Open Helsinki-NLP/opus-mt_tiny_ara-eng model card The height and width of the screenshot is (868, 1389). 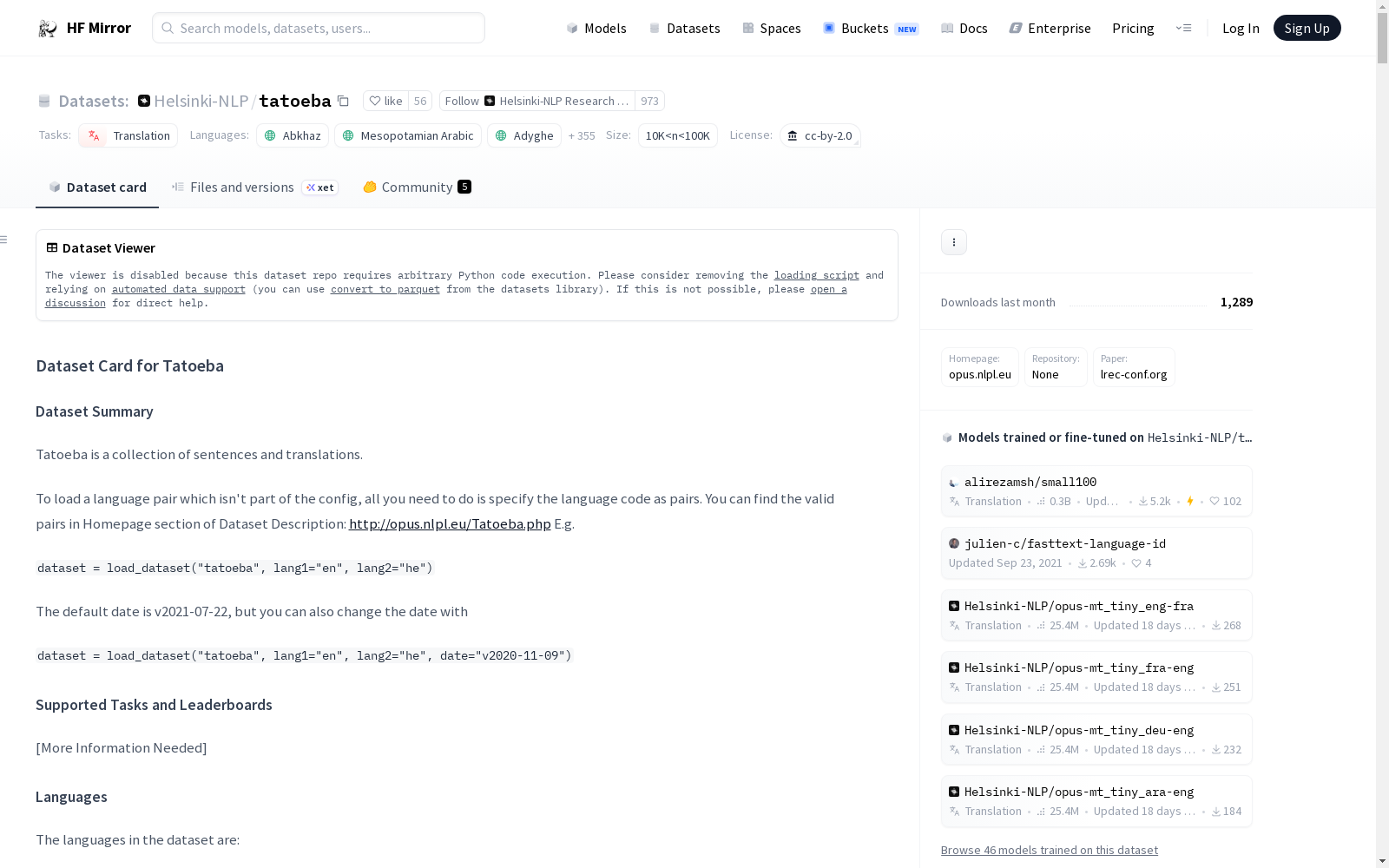pyautogui.click(x=1096, y=802)
